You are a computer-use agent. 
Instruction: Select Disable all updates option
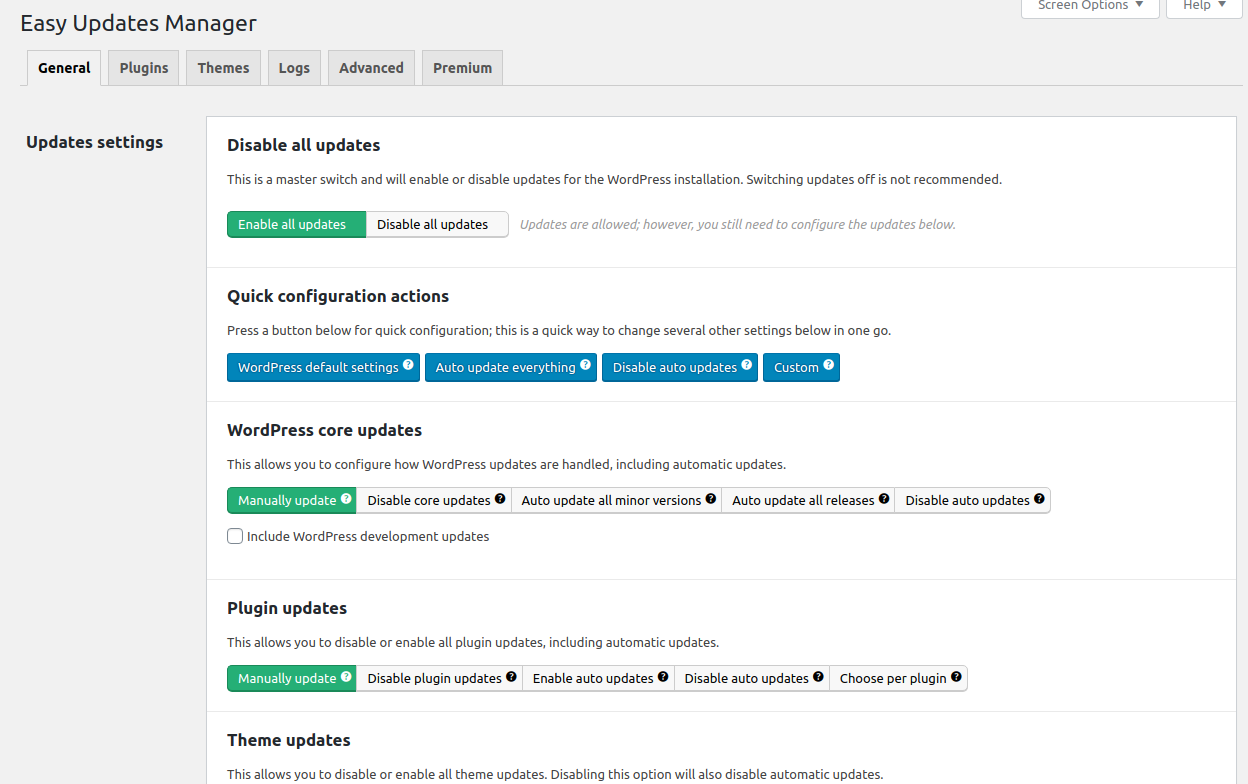(x=437, y=224)
